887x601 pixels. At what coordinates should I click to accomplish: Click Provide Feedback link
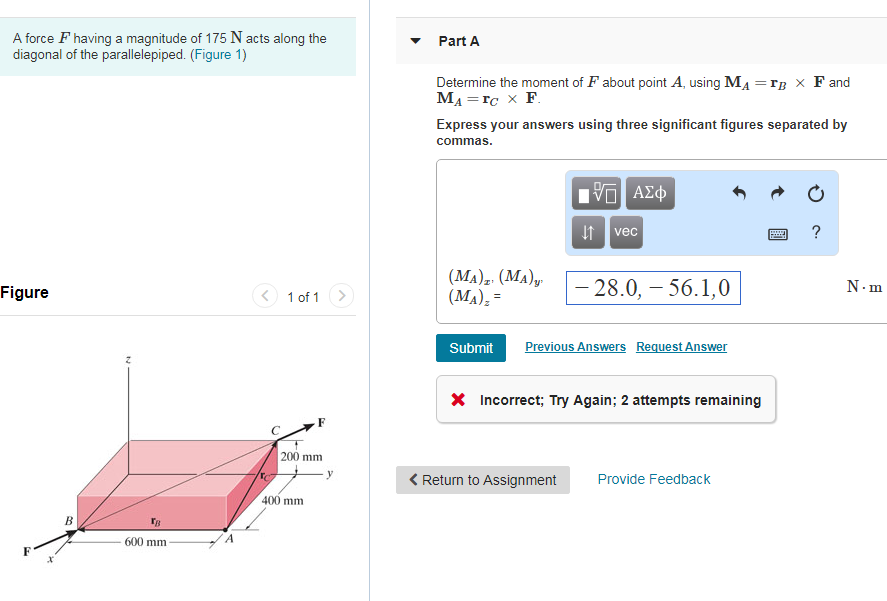tap(653, 478)
